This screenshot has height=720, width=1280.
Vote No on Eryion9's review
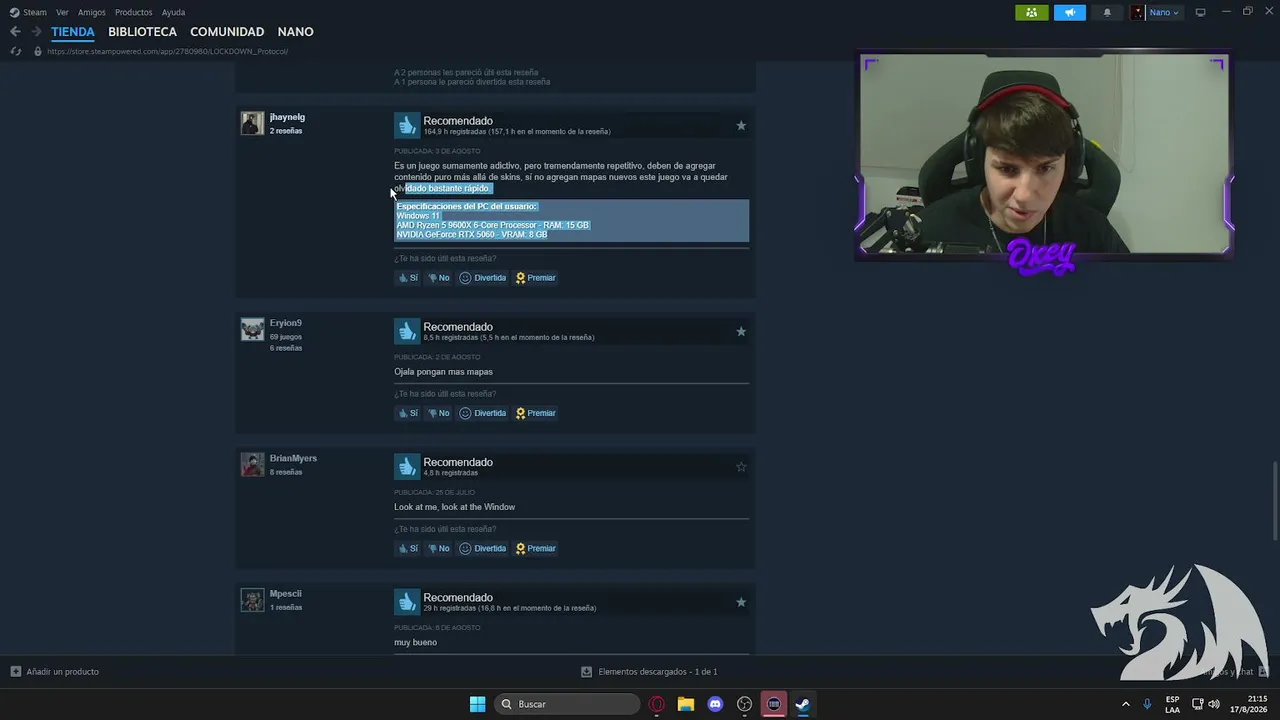pos(439,413)
